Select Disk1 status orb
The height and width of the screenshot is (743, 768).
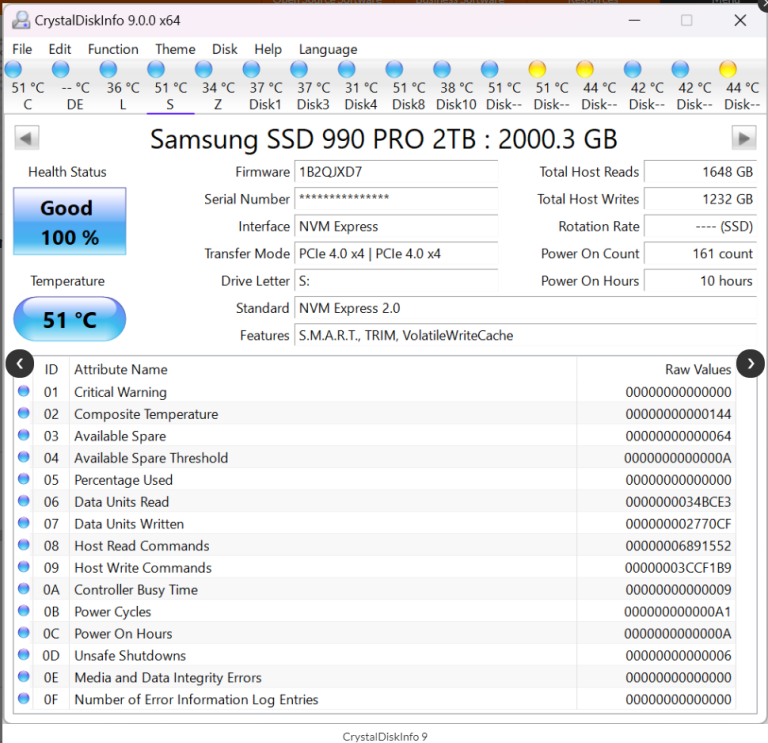[251, 69]
